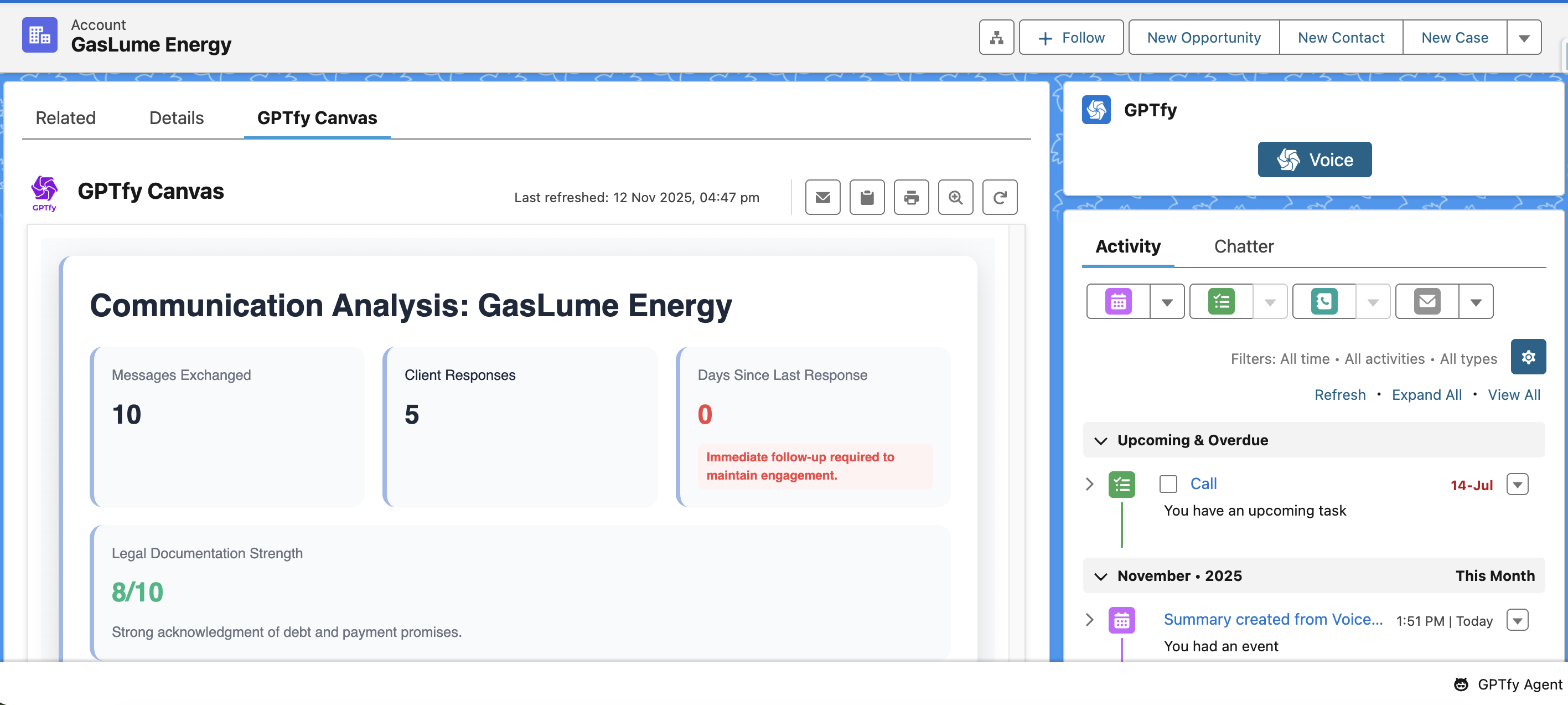The width and height of the screenshot is (1568, 705).
Task: Refresh the GPTfy Canvas with reload icon
Action: (1000, 197)
